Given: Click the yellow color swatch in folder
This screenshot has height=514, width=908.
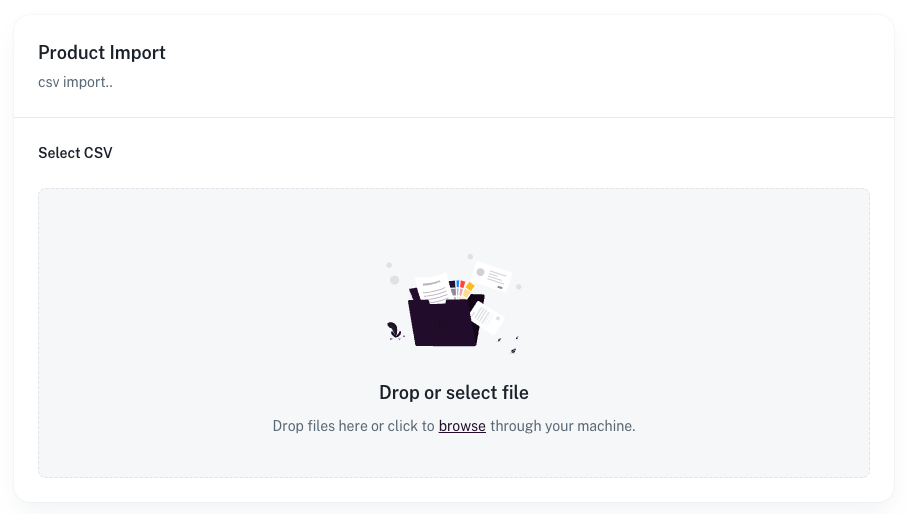Looking at the screenshot, I should point(468,288).
